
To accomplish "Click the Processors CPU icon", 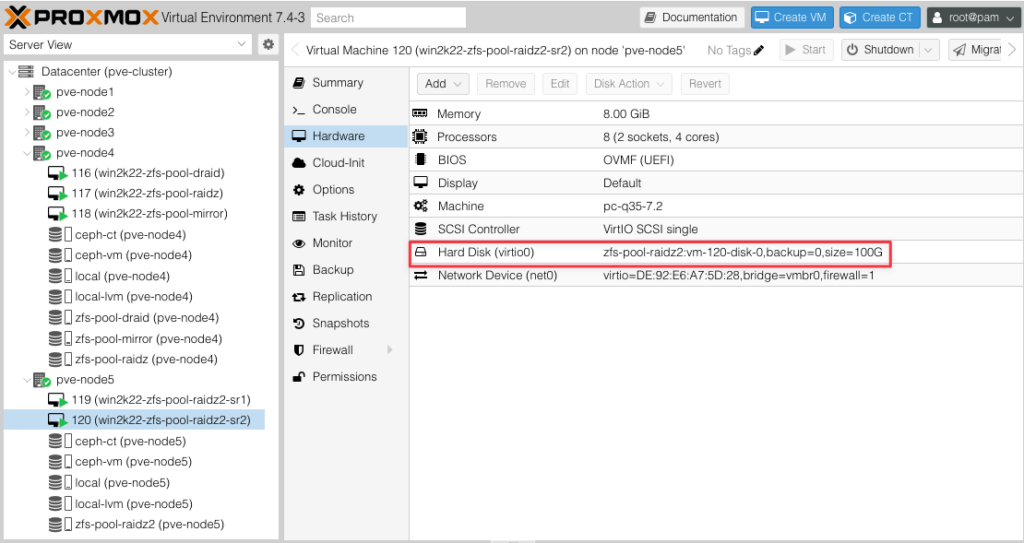I will [x=420, y=137].
